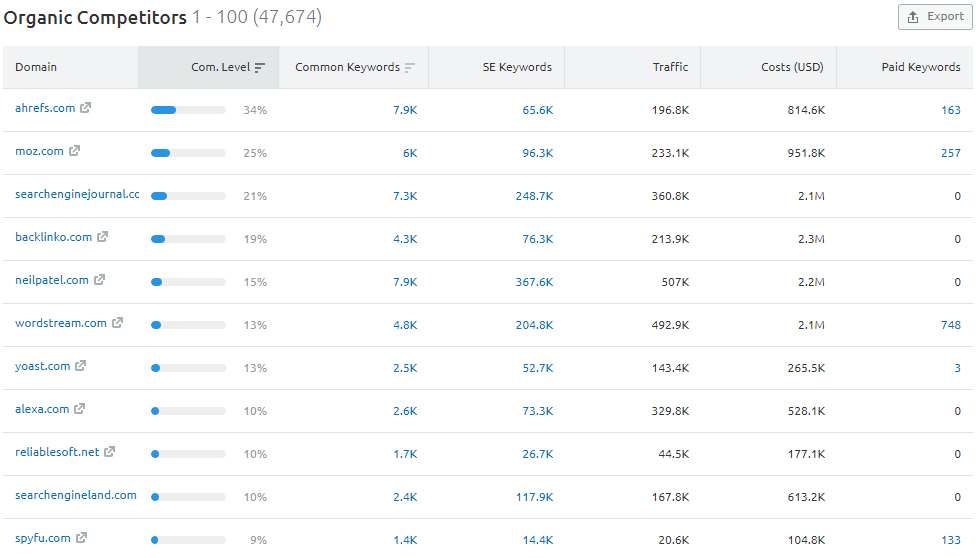
Task: Open wordstream.com paid keywords 748
Action: tap(951, 324)
